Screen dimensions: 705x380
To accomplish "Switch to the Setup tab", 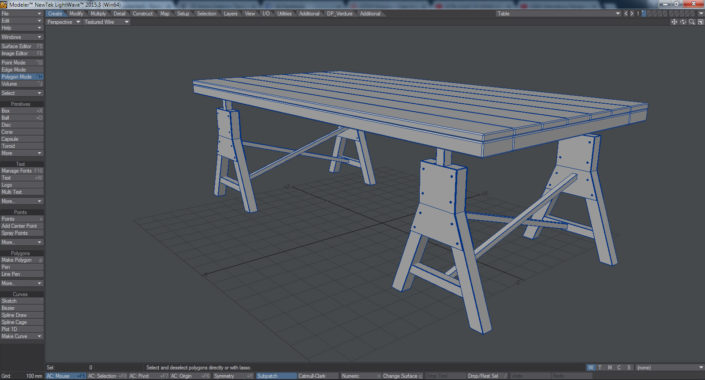I will (x=183, y=13).
